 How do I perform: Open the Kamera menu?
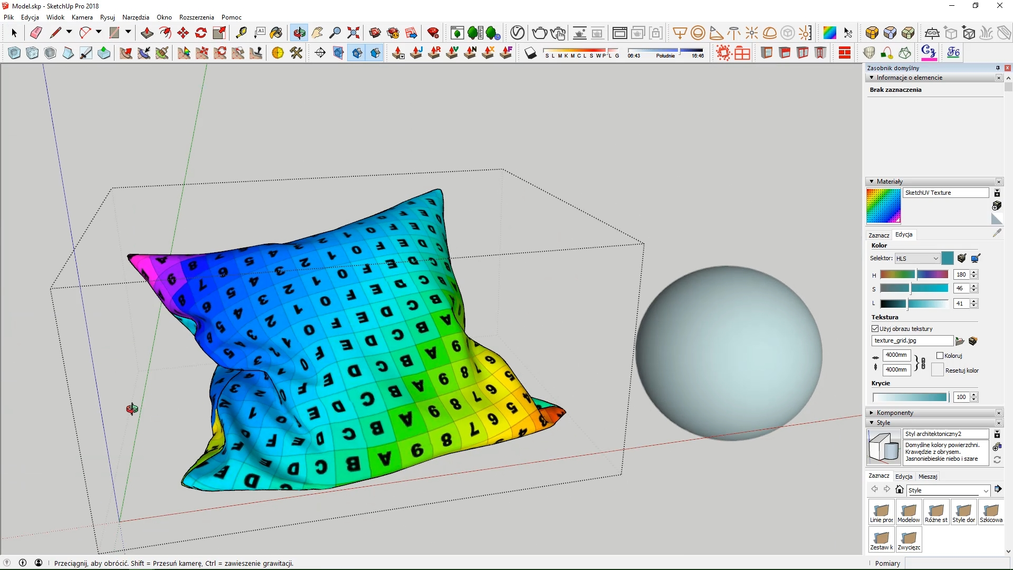82,17
